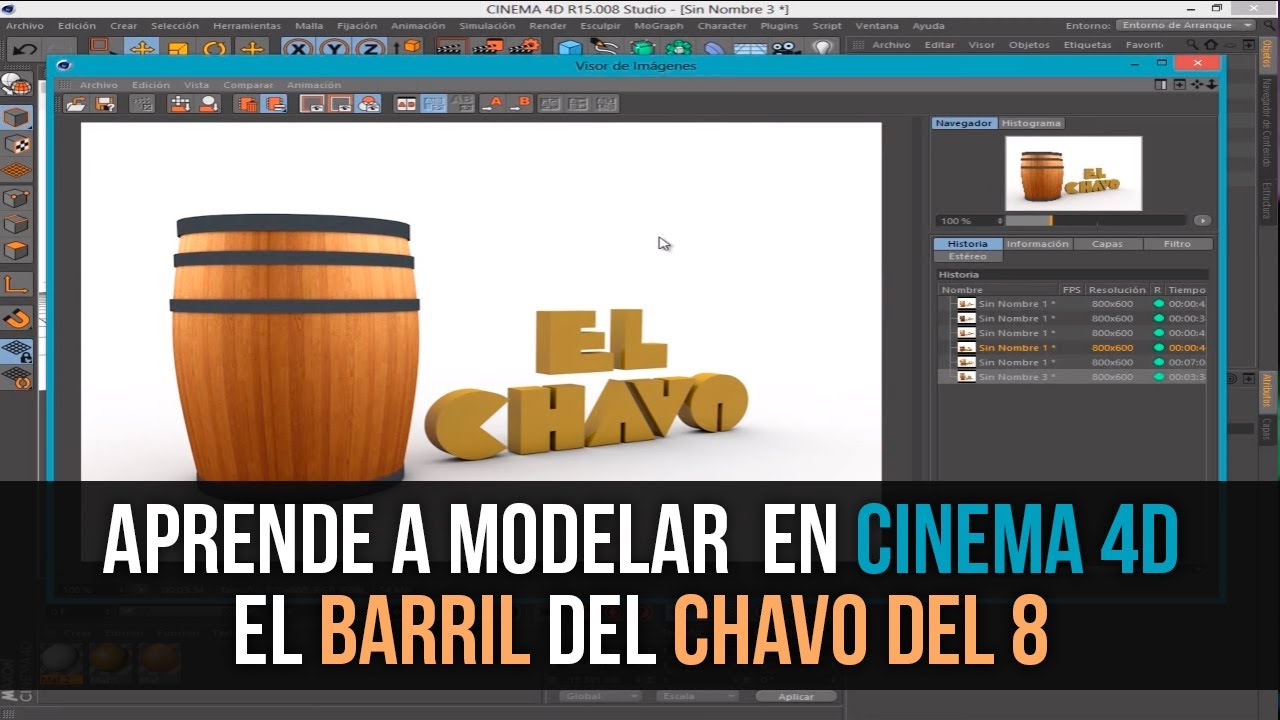
Task: Switch to the Histograma tab
Action: [x=1031, y=123]
